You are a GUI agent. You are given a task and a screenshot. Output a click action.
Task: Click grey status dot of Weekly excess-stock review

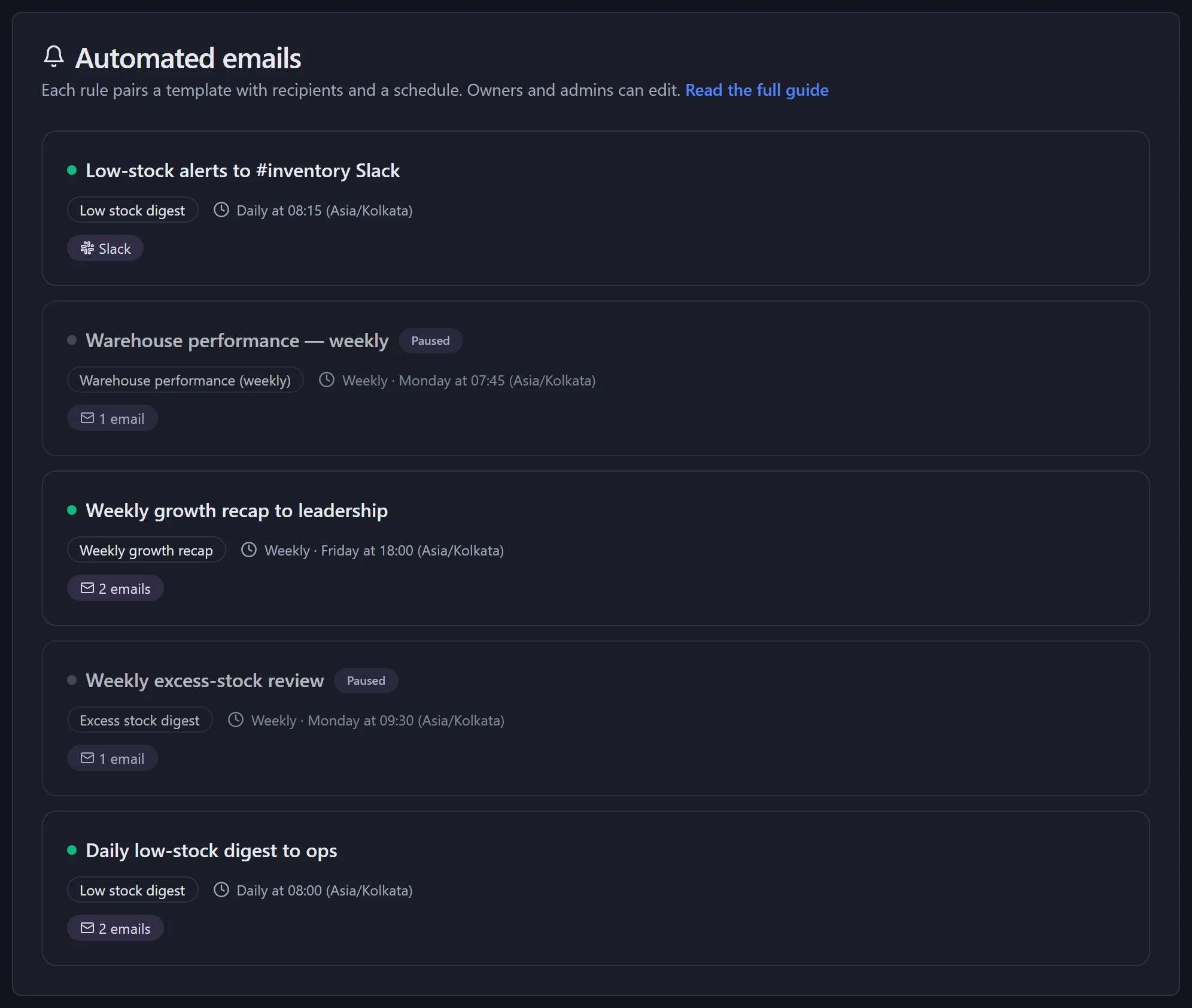72,681
